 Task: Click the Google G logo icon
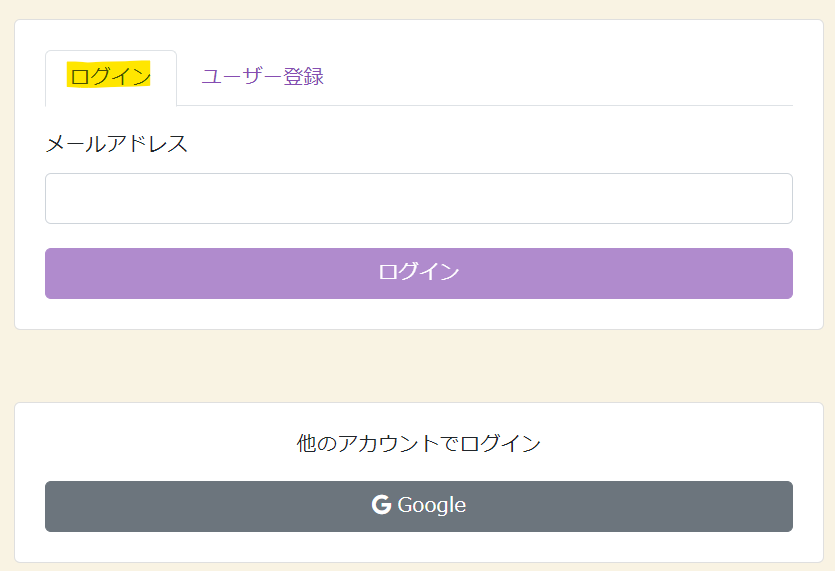click(381, 504)
